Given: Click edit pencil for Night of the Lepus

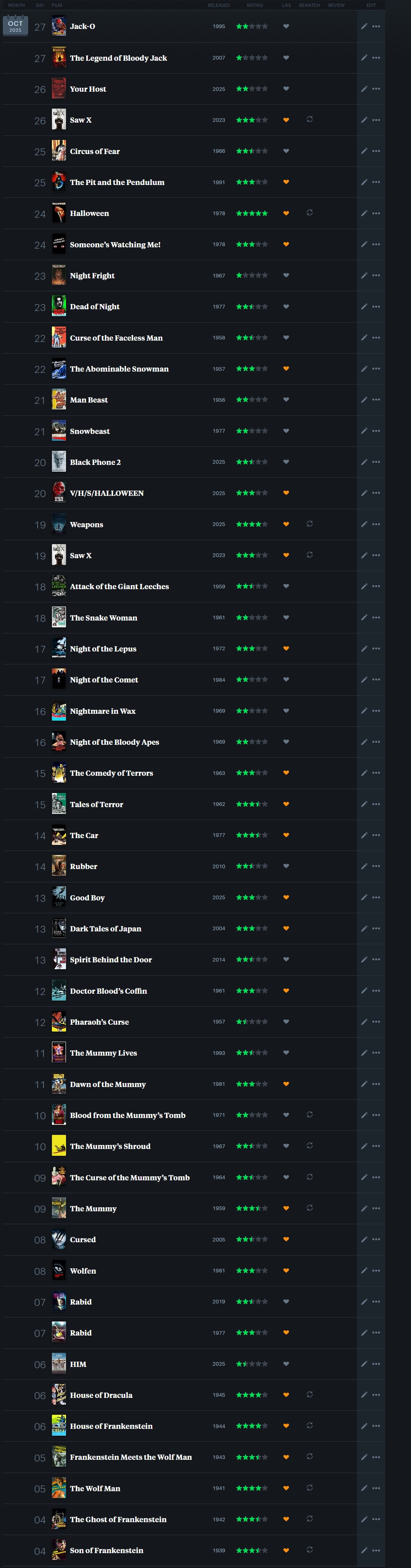Looking at the screenshot, I should (364, 649).
